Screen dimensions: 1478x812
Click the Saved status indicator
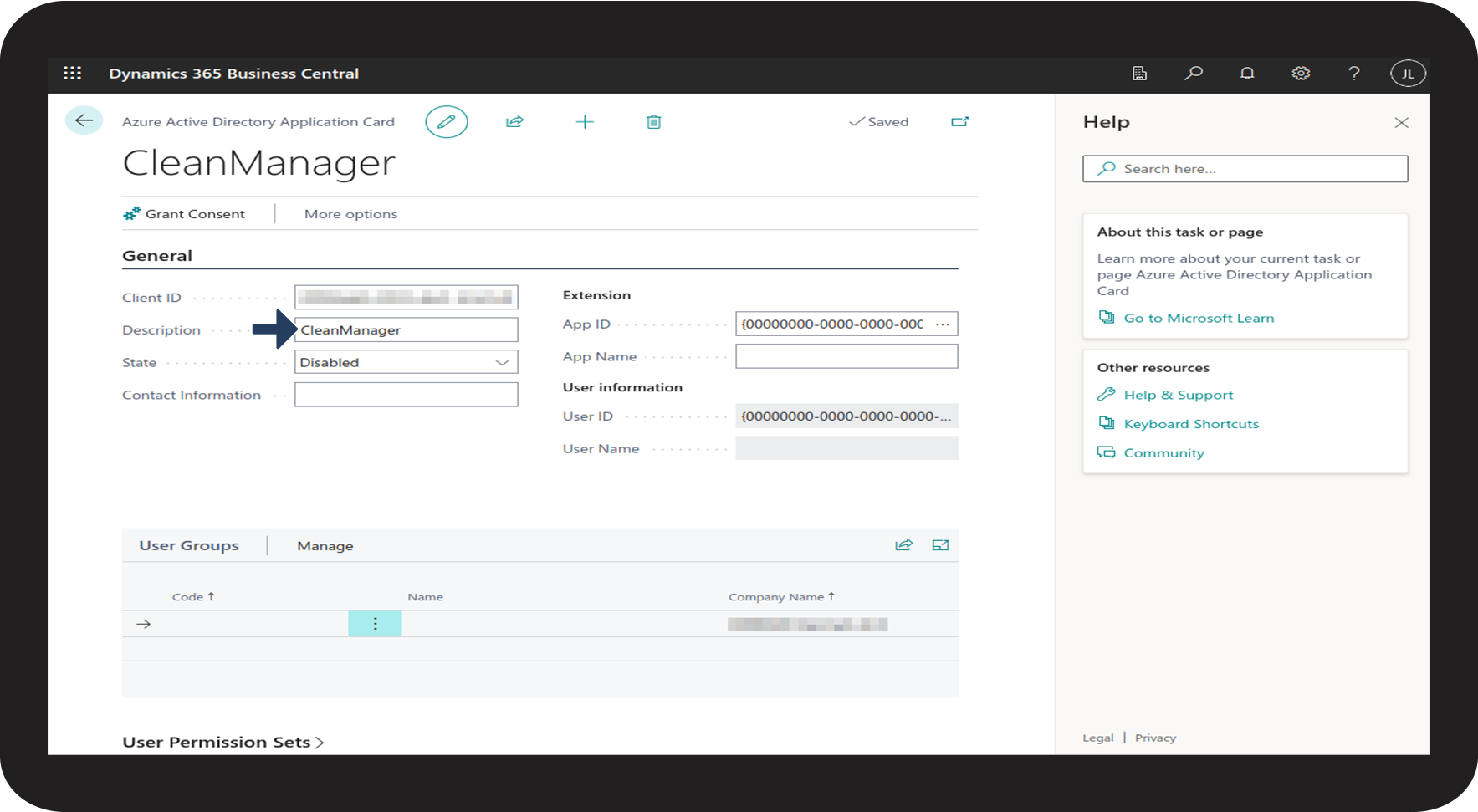[x=878, y=122]
